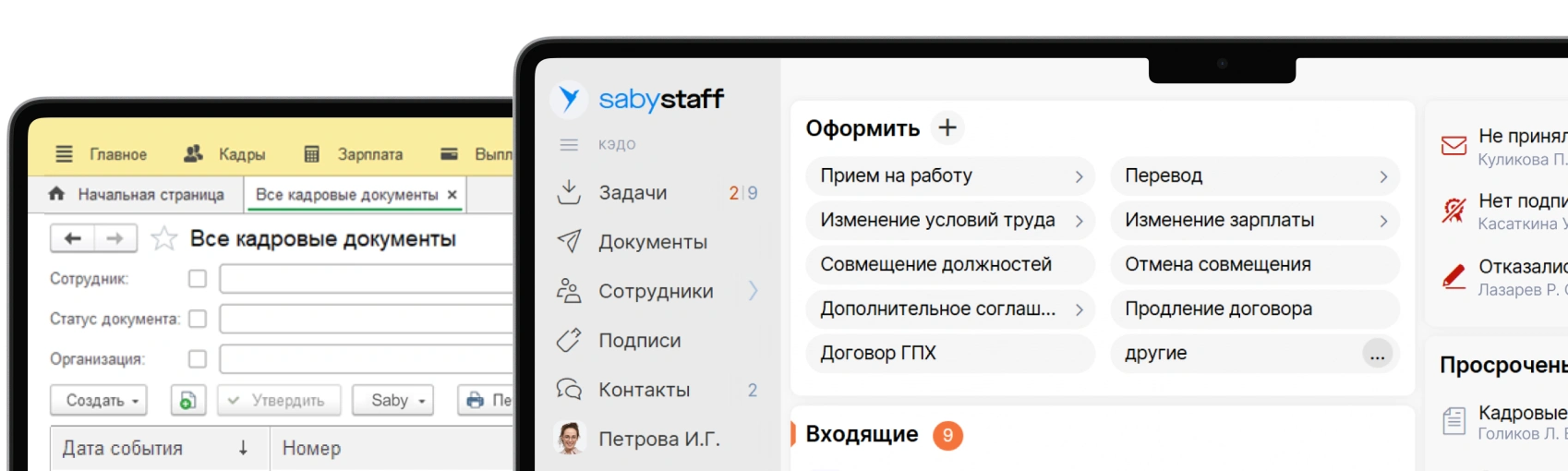Click the Задачи download-arrow icon

(x=569, y=192)
